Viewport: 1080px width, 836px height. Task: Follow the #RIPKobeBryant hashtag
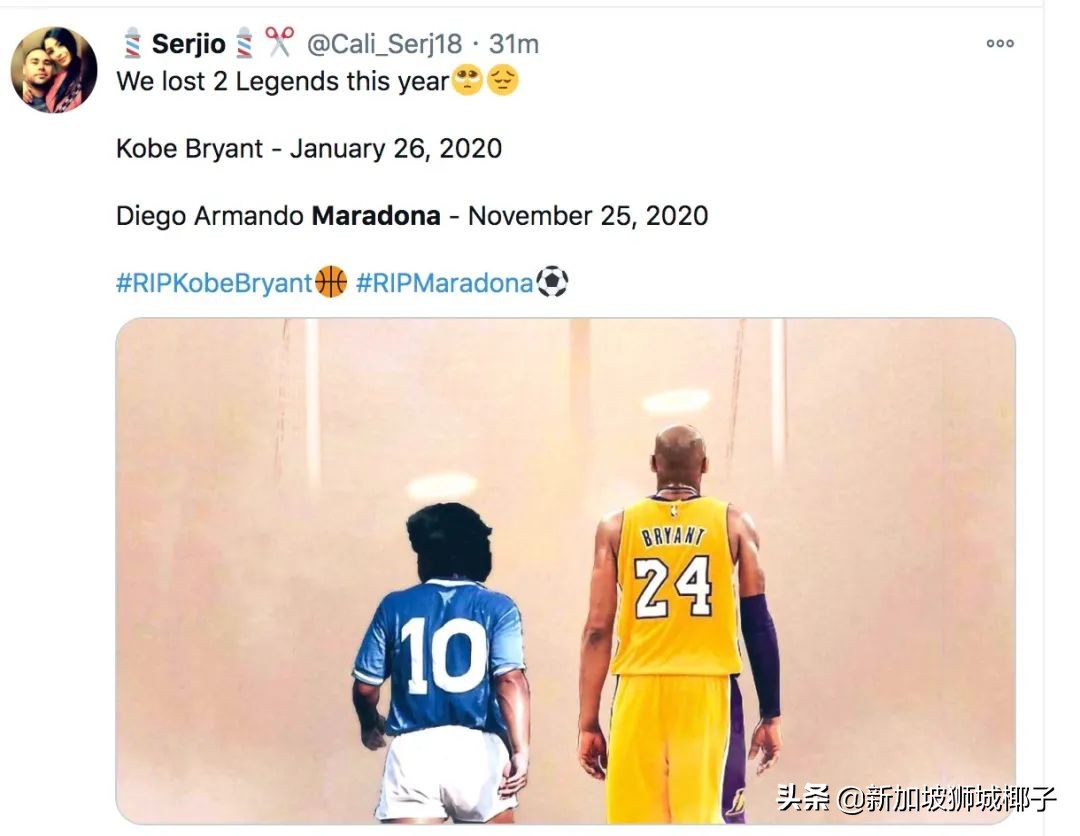coord(214,283)
